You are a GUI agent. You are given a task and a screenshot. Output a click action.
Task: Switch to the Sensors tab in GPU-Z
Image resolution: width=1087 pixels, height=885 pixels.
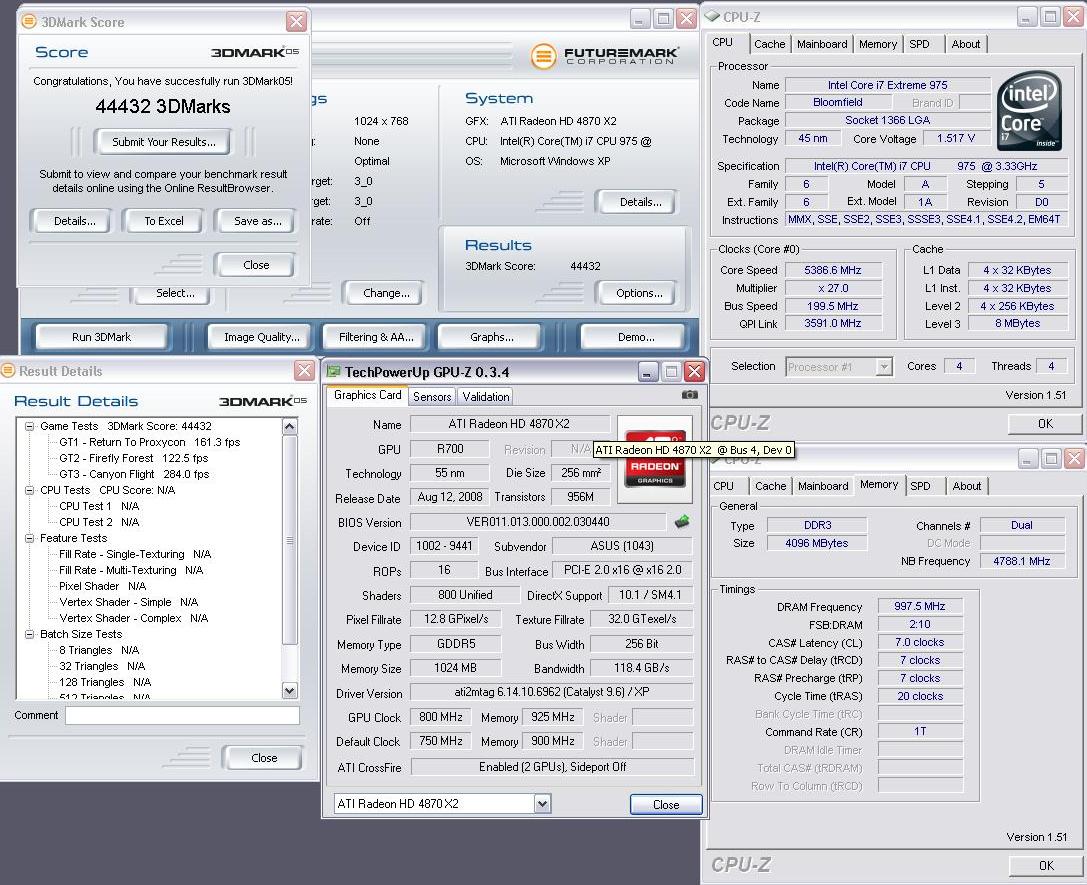[x=432, y=396]
